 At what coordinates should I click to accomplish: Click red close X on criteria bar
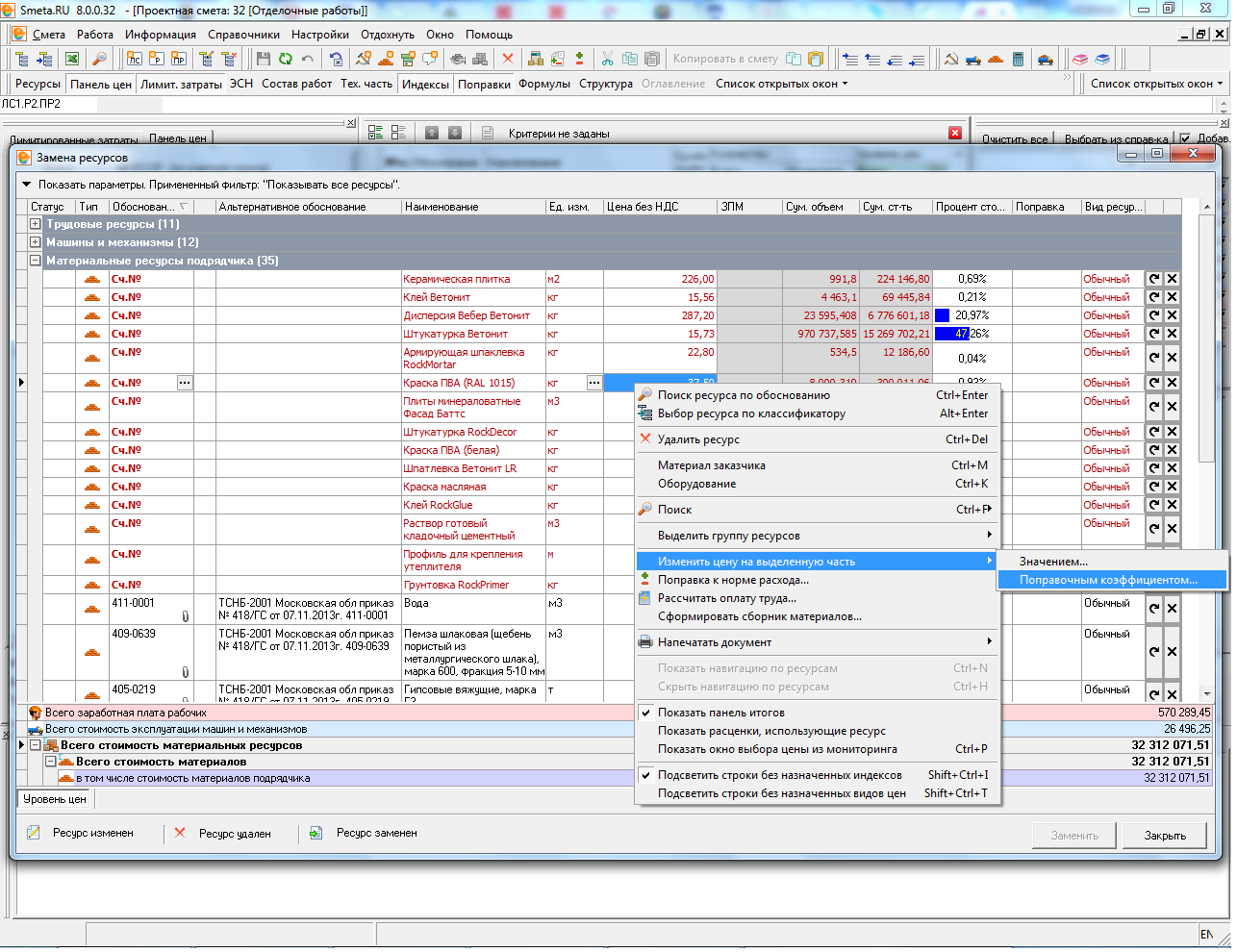point(955,133)
